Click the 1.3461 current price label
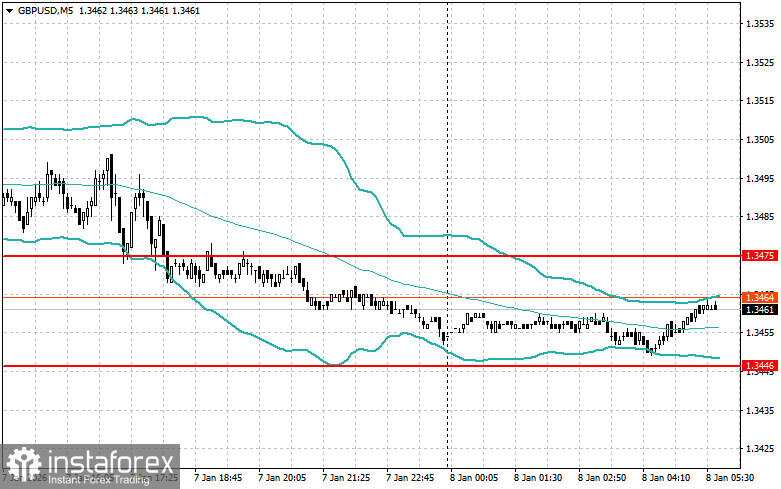The image size is (781, 489). 760,310
